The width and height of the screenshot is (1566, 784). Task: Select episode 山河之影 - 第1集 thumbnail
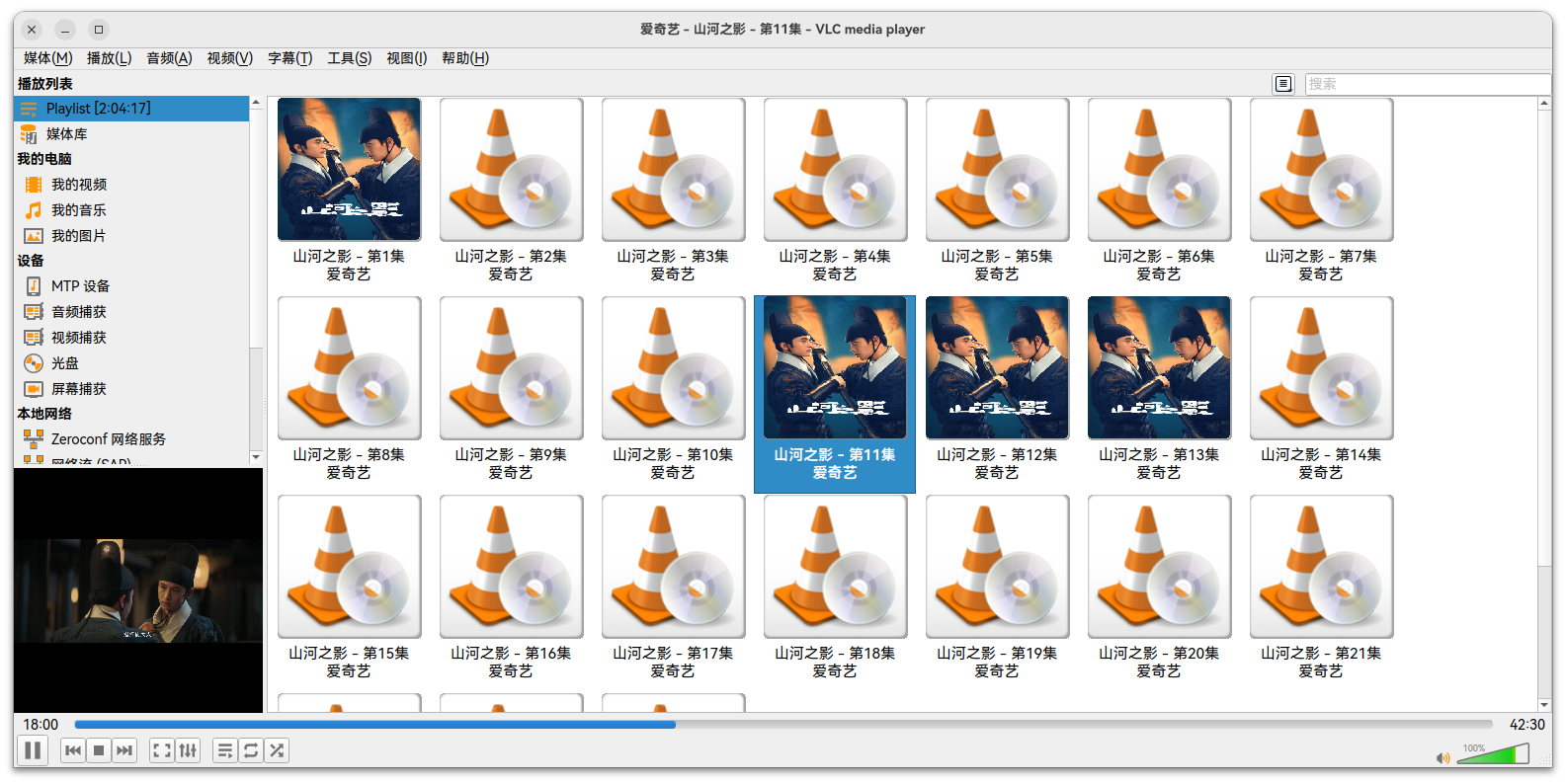(x=349, y=169)
